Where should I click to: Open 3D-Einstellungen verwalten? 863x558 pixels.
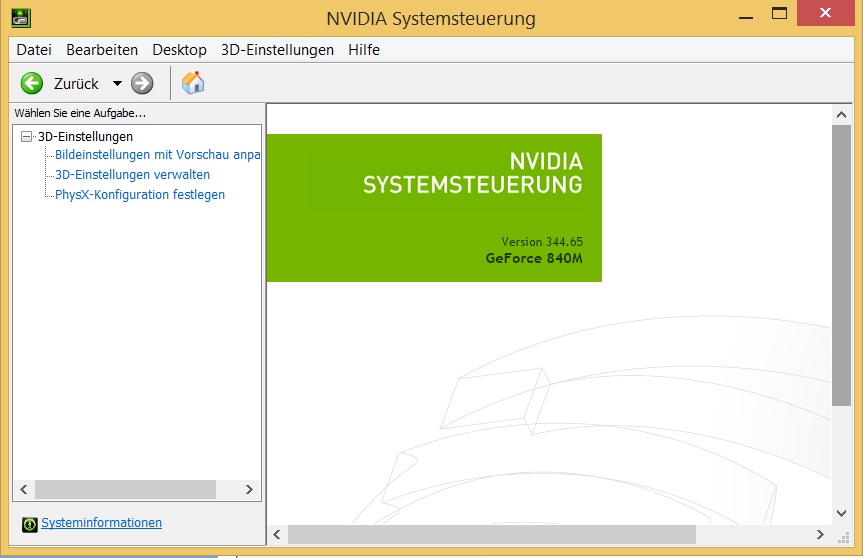click(x=132, y=174)
